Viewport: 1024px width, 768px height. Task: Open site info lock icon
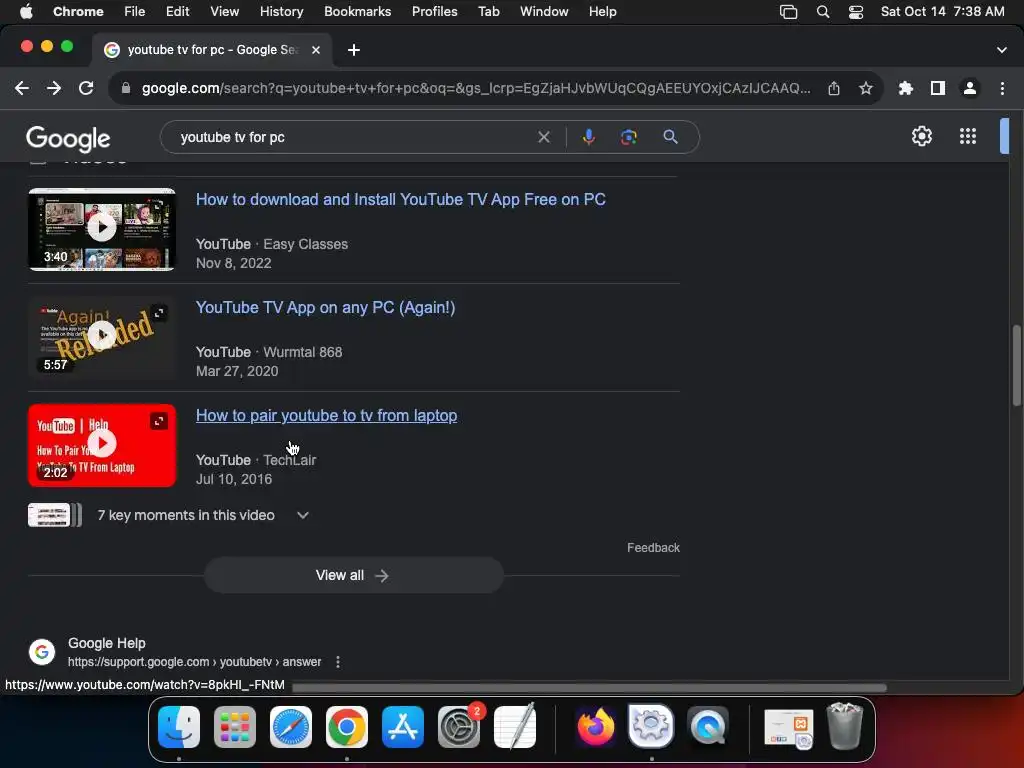click(x=126, y=88)
